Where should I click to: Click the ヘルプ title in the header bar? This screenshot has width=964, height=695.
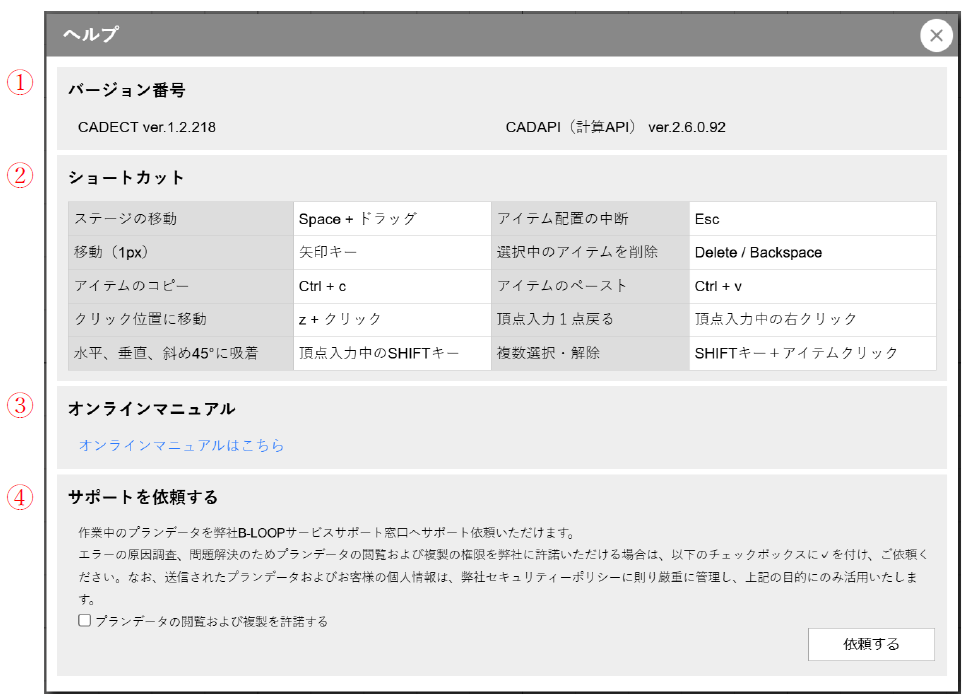(90, 35)
